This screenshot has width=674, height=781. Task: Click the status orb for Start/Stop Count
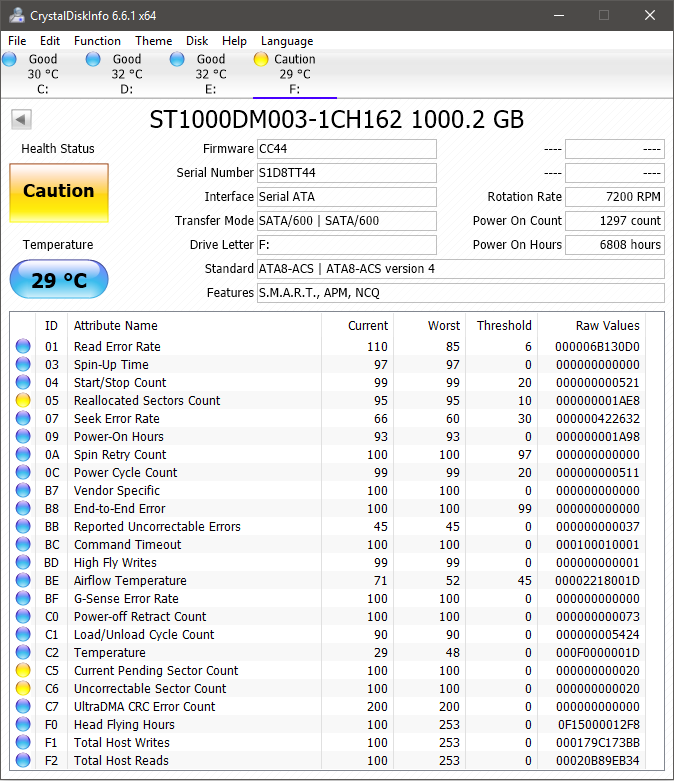point(23,383)
